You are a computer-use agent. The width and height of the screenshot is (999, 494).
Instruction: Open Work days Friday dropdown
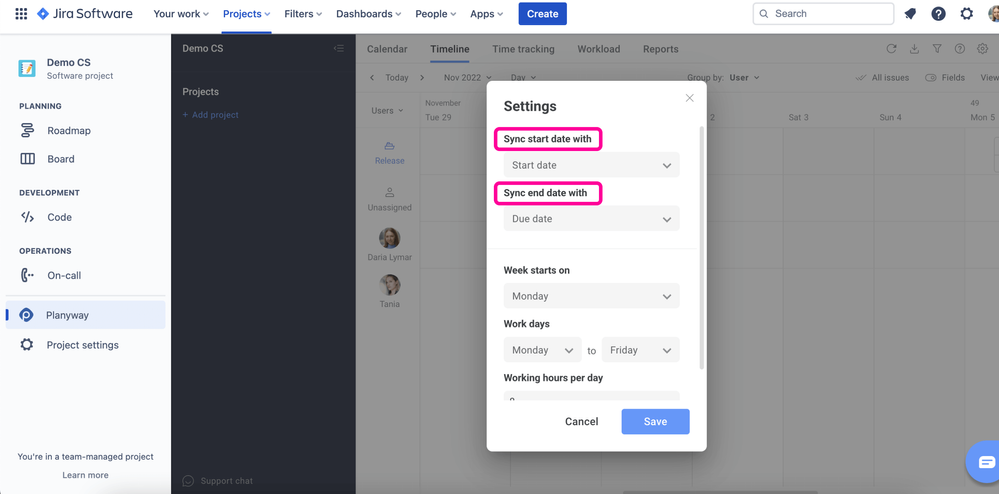(x=640, y=350)
